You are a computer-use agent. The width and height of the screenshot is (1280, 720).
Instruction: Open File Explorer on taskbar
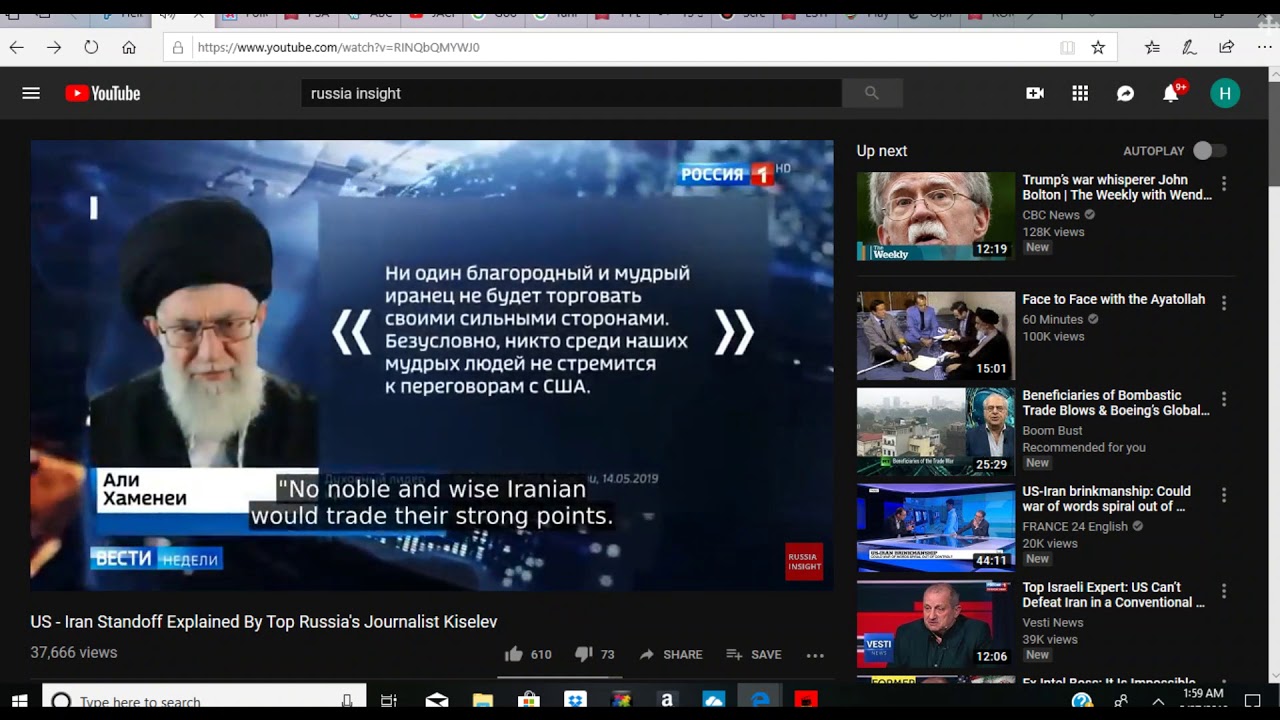pos(482,701)
